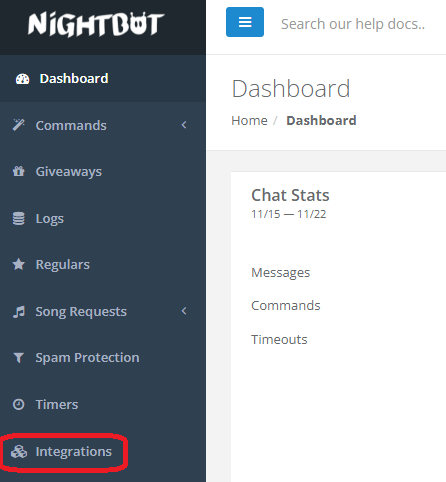Open the Giveaways menu item

click(x=103, y=172)
